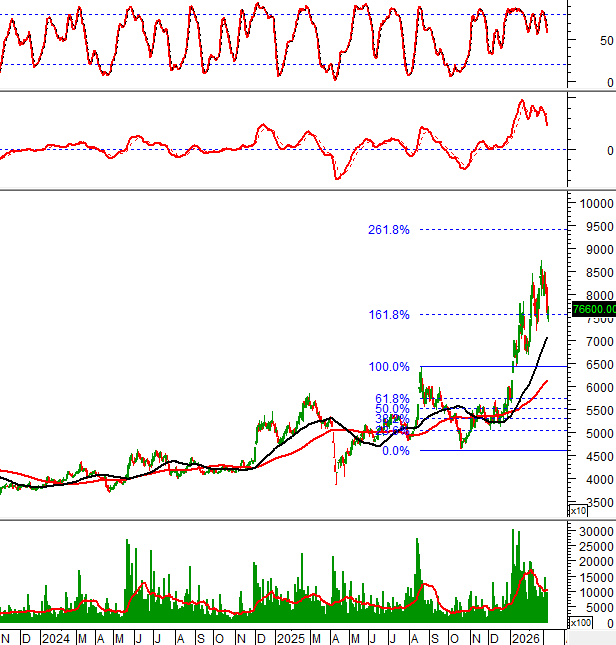The height and width of the screenshot is (645, 616).
Task: Click the 0.0% Fibonacci base label
Action: [x=396, y=451]
